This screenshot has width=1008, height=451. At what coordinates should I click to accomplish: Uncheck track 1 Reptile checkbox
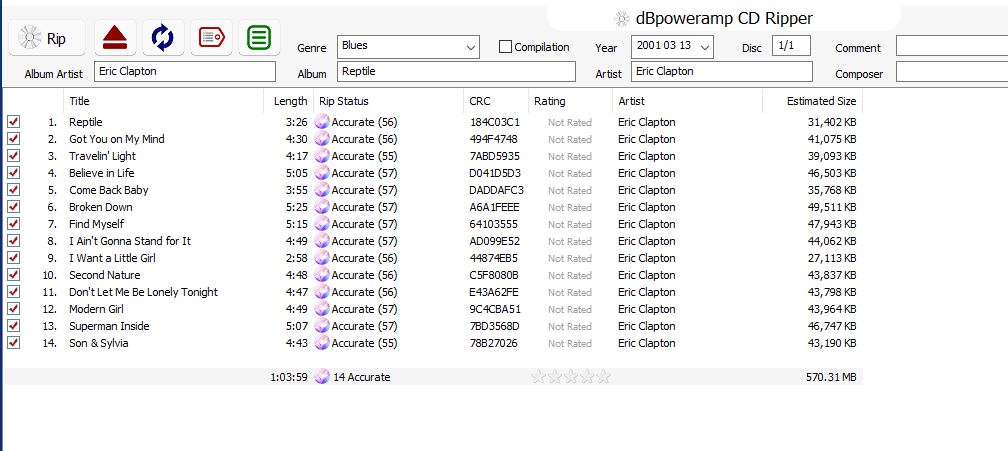pyautogui.click(x=14, y=122)
